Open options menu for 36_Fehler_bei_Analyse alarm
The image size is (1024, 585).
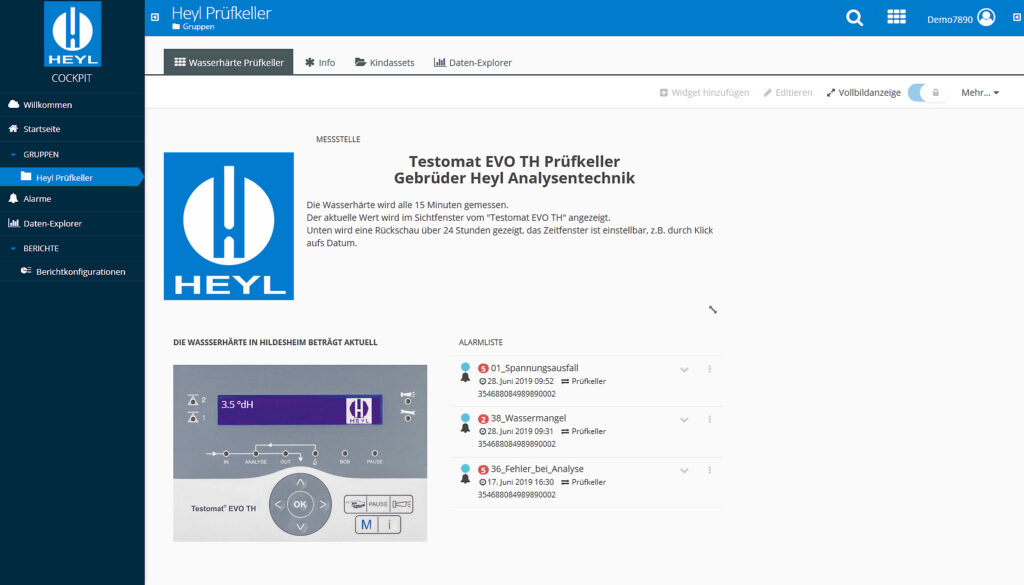click(x=709, y=470)
